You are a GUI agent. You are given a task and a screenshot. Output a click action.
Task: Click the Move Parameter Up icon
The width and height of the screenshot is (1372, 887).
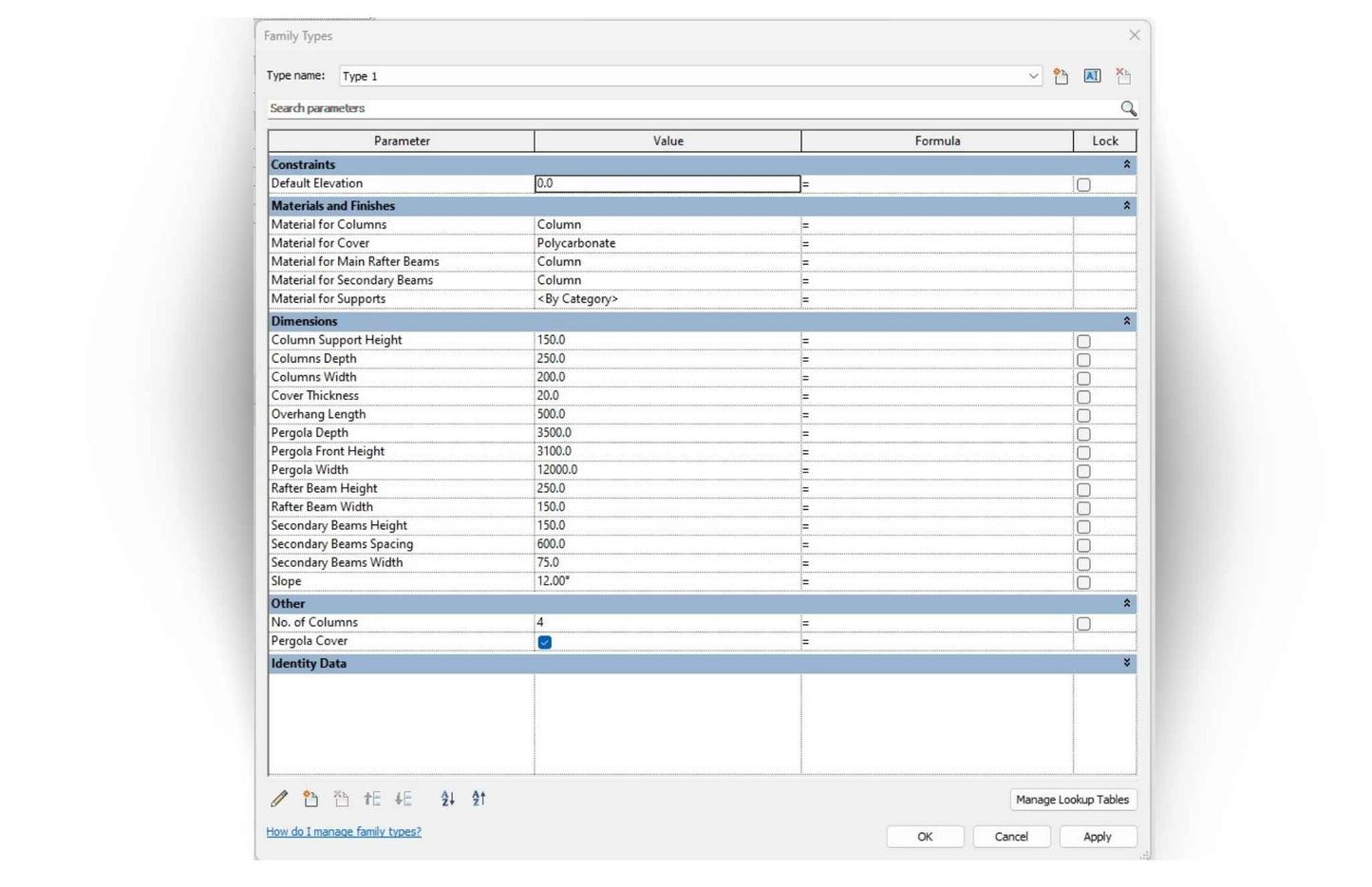pyautogui.click(x=372, y=800)
